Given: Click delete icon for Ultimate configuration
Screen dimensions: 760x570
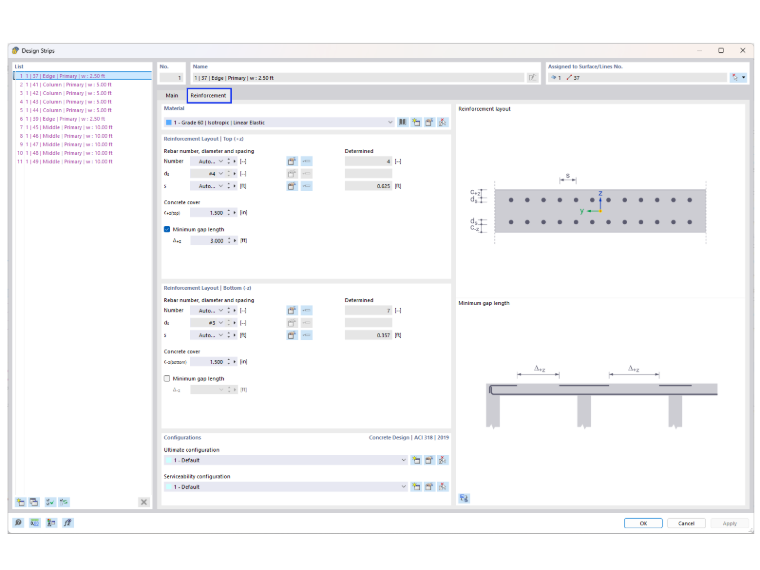Looking at the screenshot, I should tap(443, 460).
